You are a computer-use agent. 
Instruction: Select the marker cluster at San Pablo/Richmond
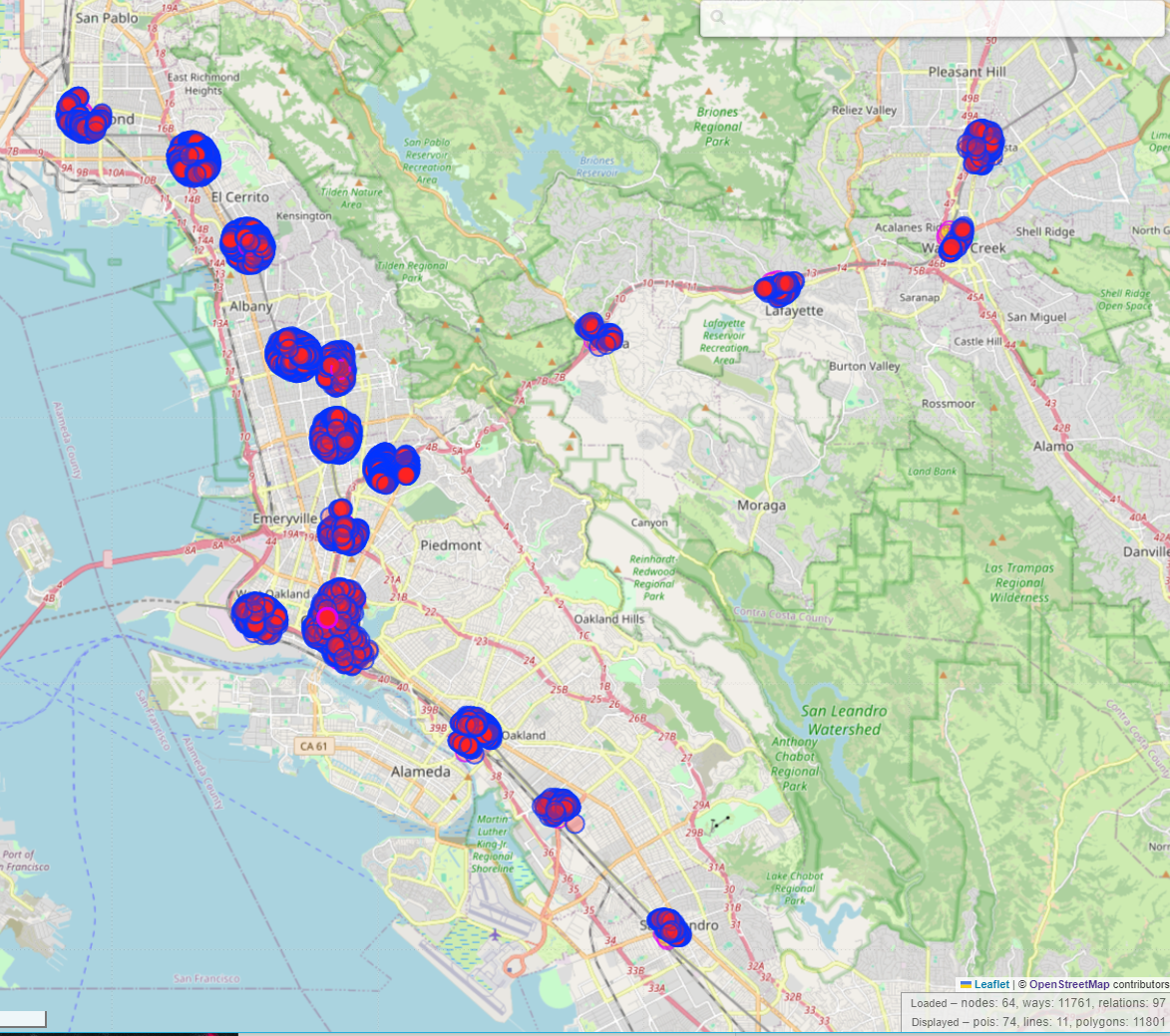pyautogui.click(x=82, y=115)
